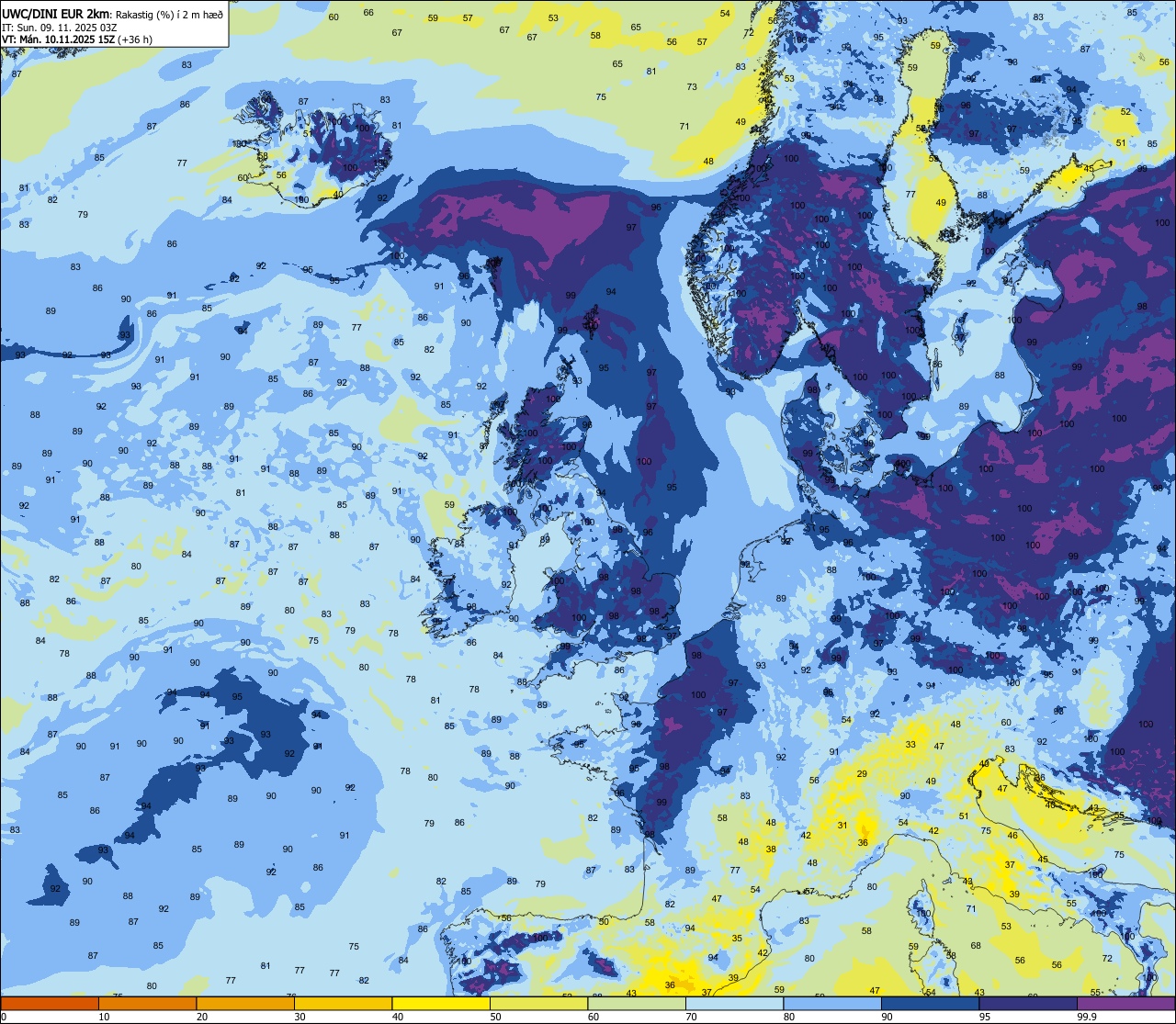The image size is (1176, 1024).
Task: Click the humidity value '31' on the map
Action: [842, 826]
